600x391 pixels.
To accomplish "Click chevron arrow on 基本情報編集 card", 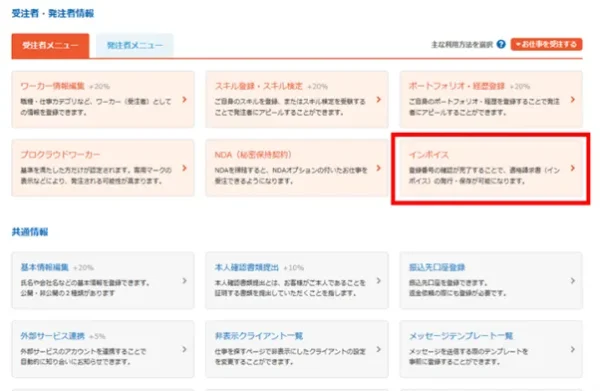I will 184,280.
